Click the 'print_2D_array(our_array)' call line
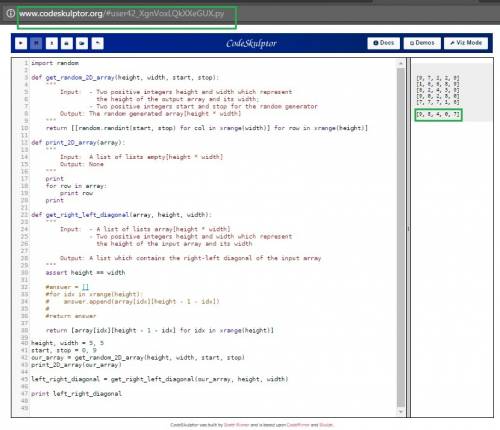Image resolution: width=500 pixels, height=430 pixels. pos(76,365)
